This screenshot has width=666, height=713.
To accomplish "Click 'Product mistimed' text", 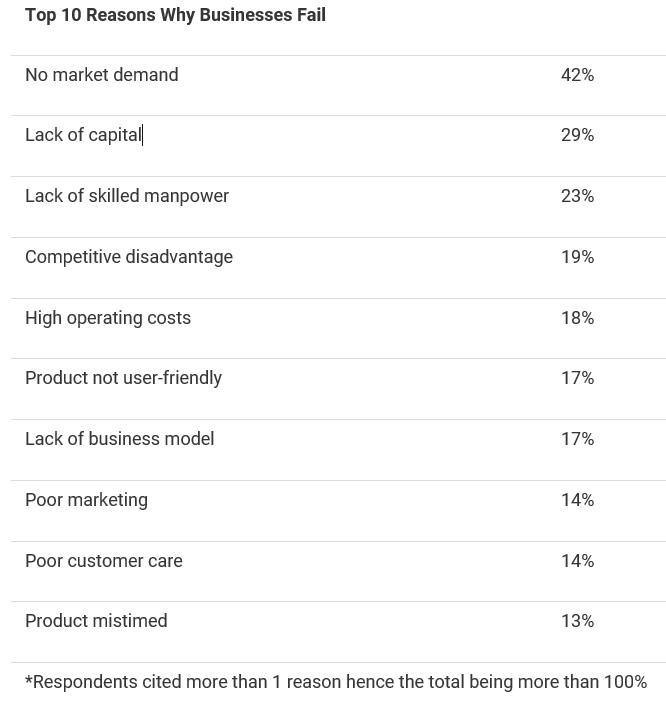I will click(96, 621).
